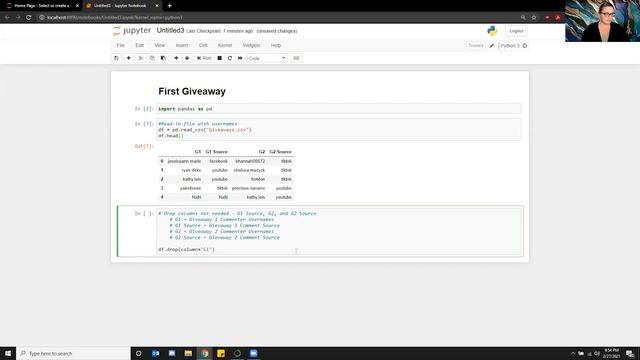The width and height of the screenshot is (640, 360).
Task: Cut selected cells with scissors icon
Action: tap(141, 58)
